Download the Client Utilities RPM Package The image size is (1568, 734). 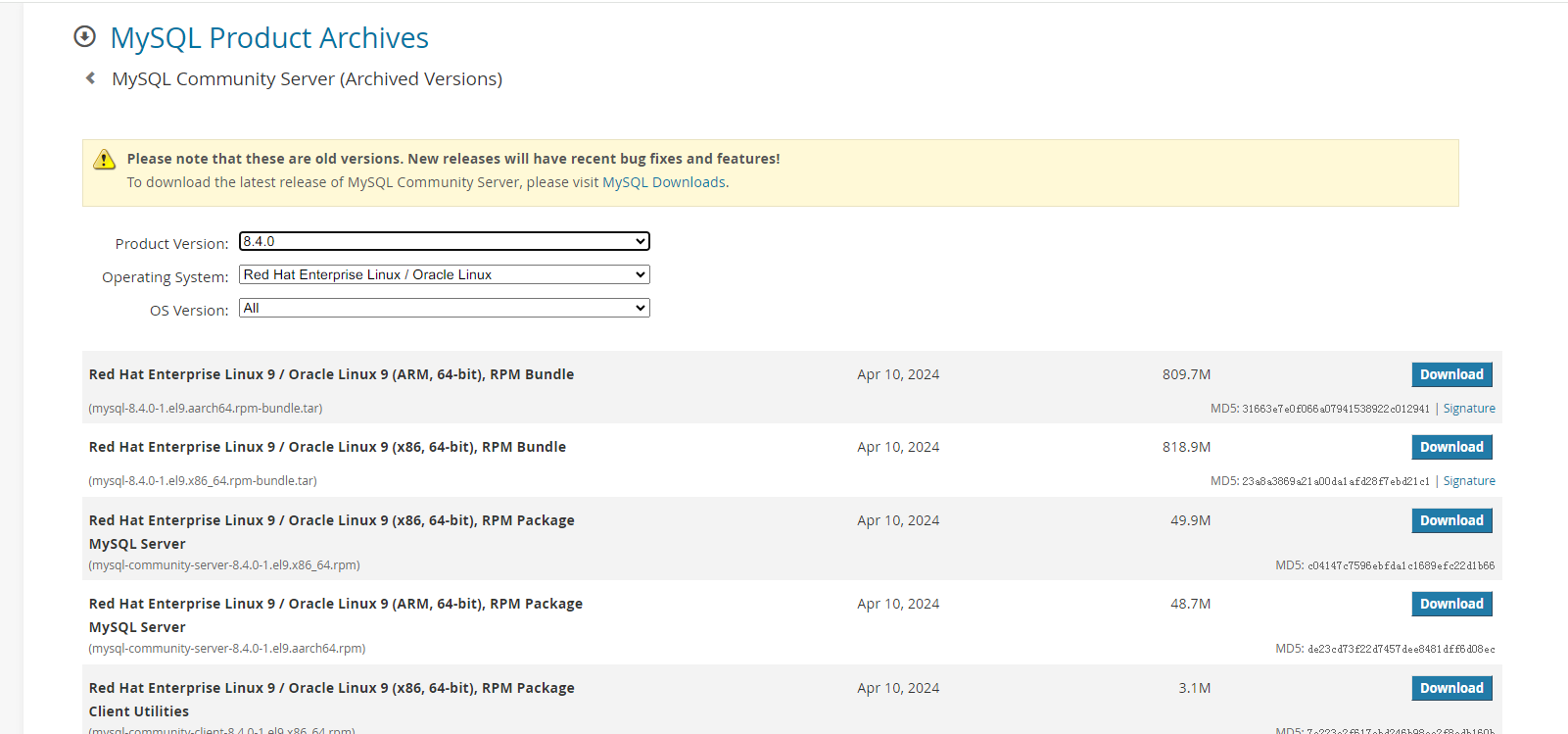(x=1450, y=689)
